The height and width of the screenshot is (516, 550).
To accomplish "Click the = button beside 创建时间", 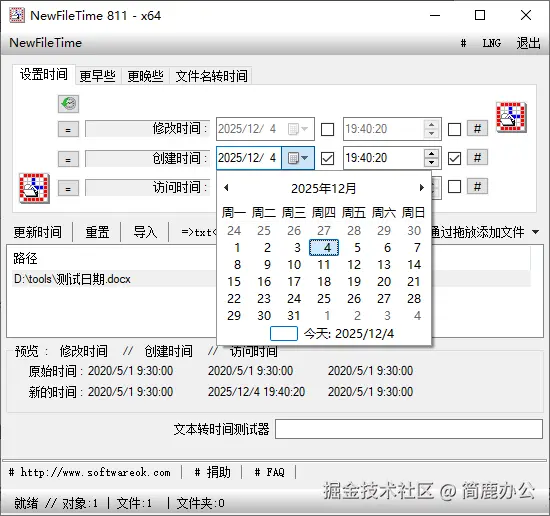I will point(68,160).
